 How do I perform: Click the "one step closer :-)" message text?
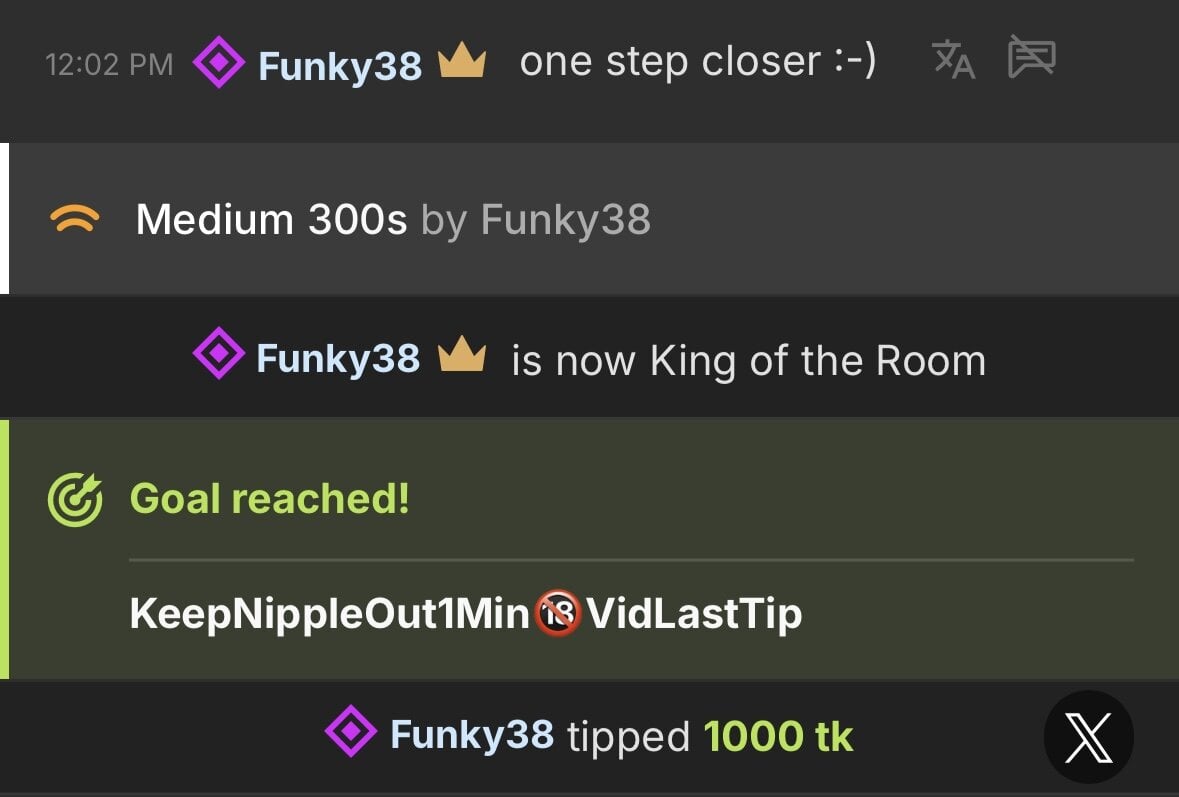tap(698, 62)
